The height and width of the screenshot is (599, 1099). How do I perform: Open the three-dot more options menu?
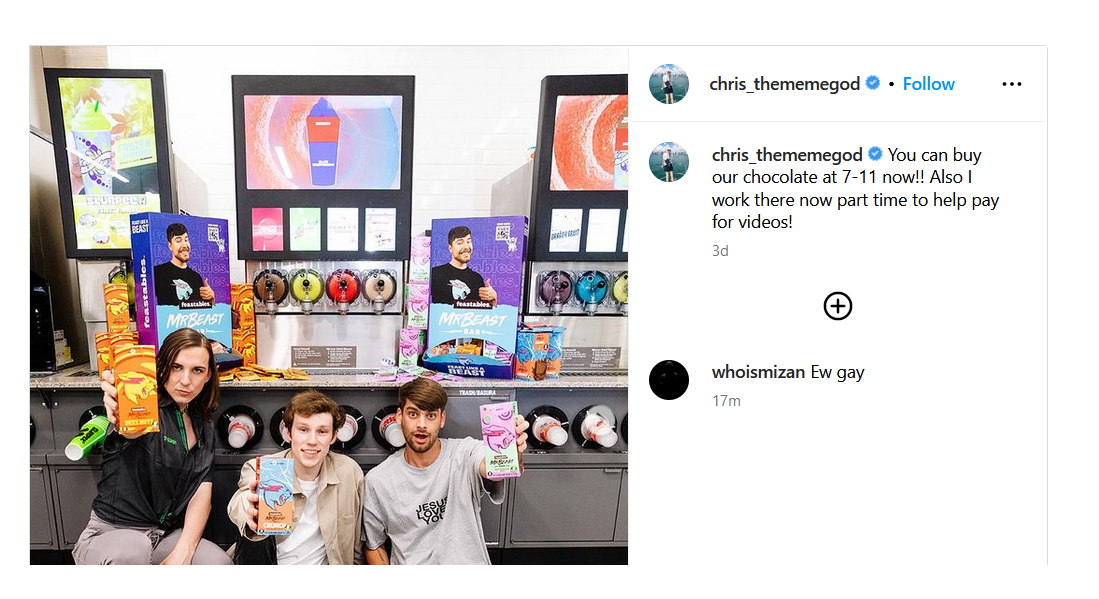click(x=1011, y=84)
